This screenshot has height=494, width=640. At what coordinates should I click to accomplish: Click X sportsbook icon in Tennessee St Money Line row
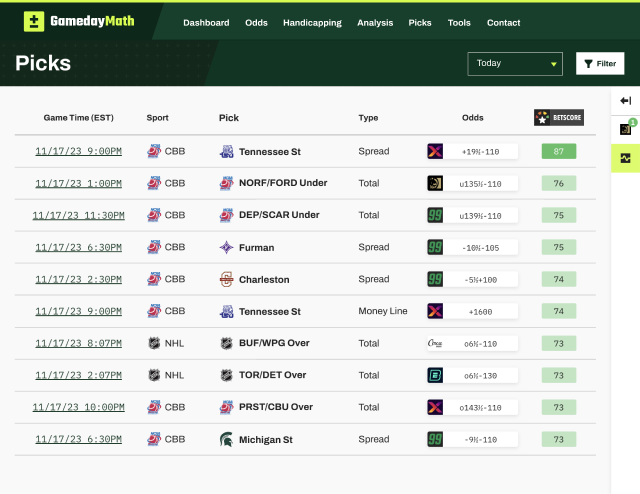coord(435,311)
